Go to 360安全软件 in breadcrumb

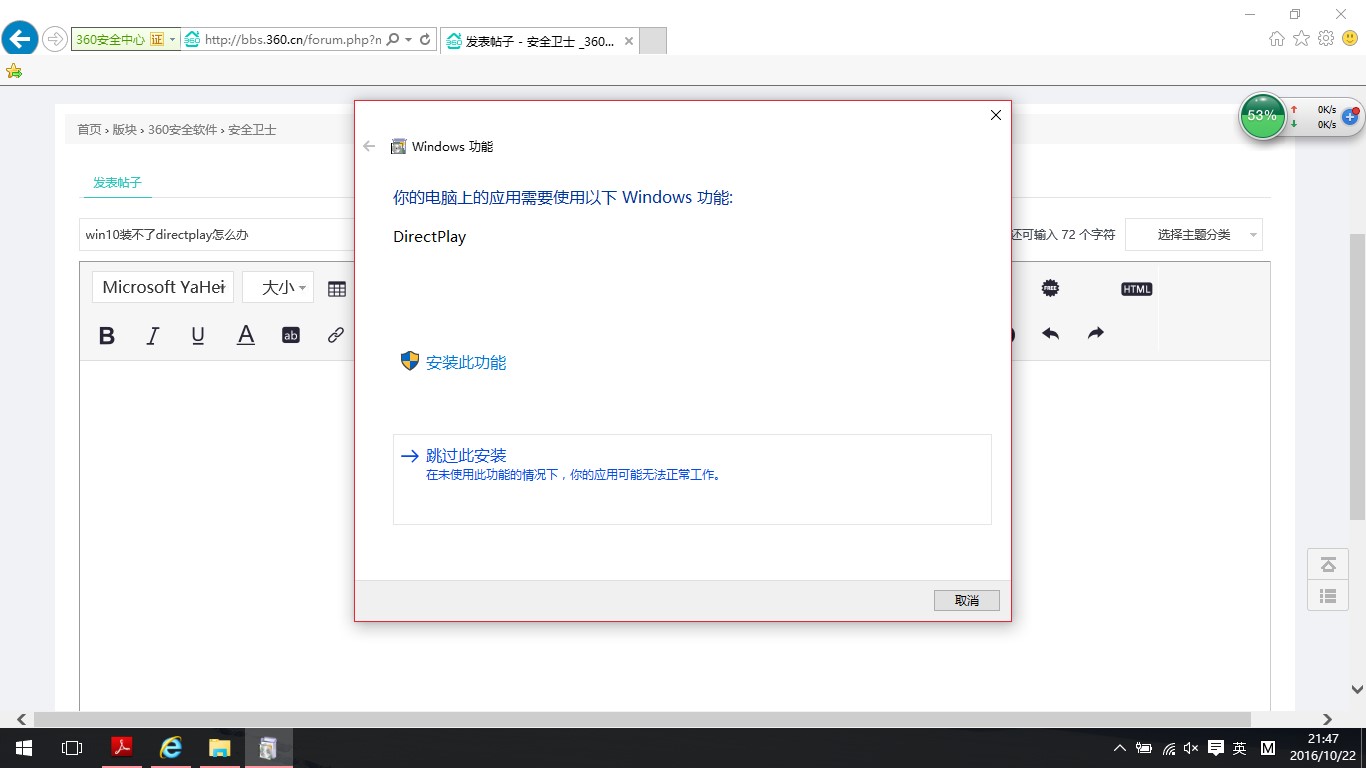[x=182, y=129]
